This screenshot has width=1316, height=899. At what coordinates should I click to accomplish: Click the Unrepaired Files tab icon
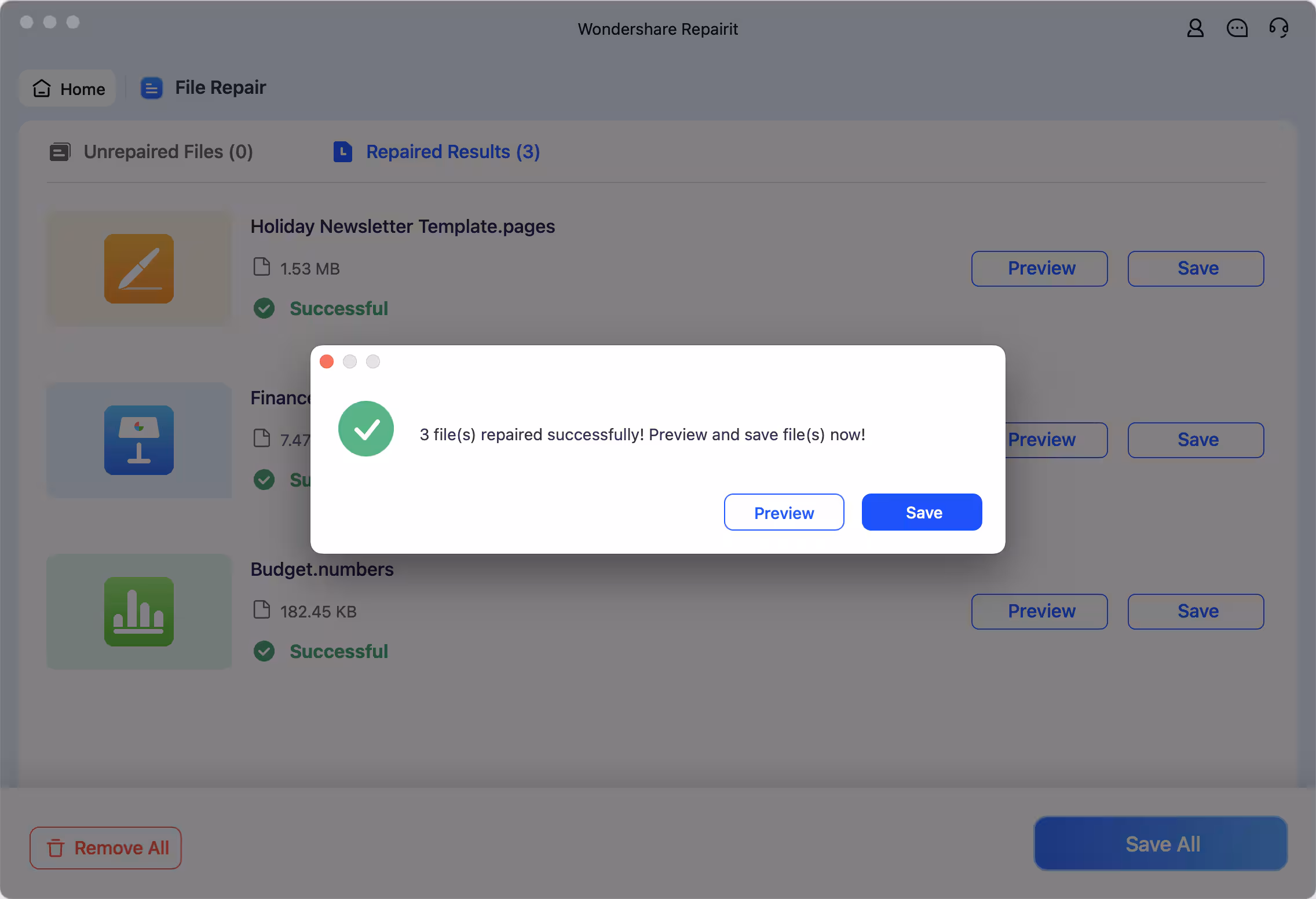click(60, 152)
